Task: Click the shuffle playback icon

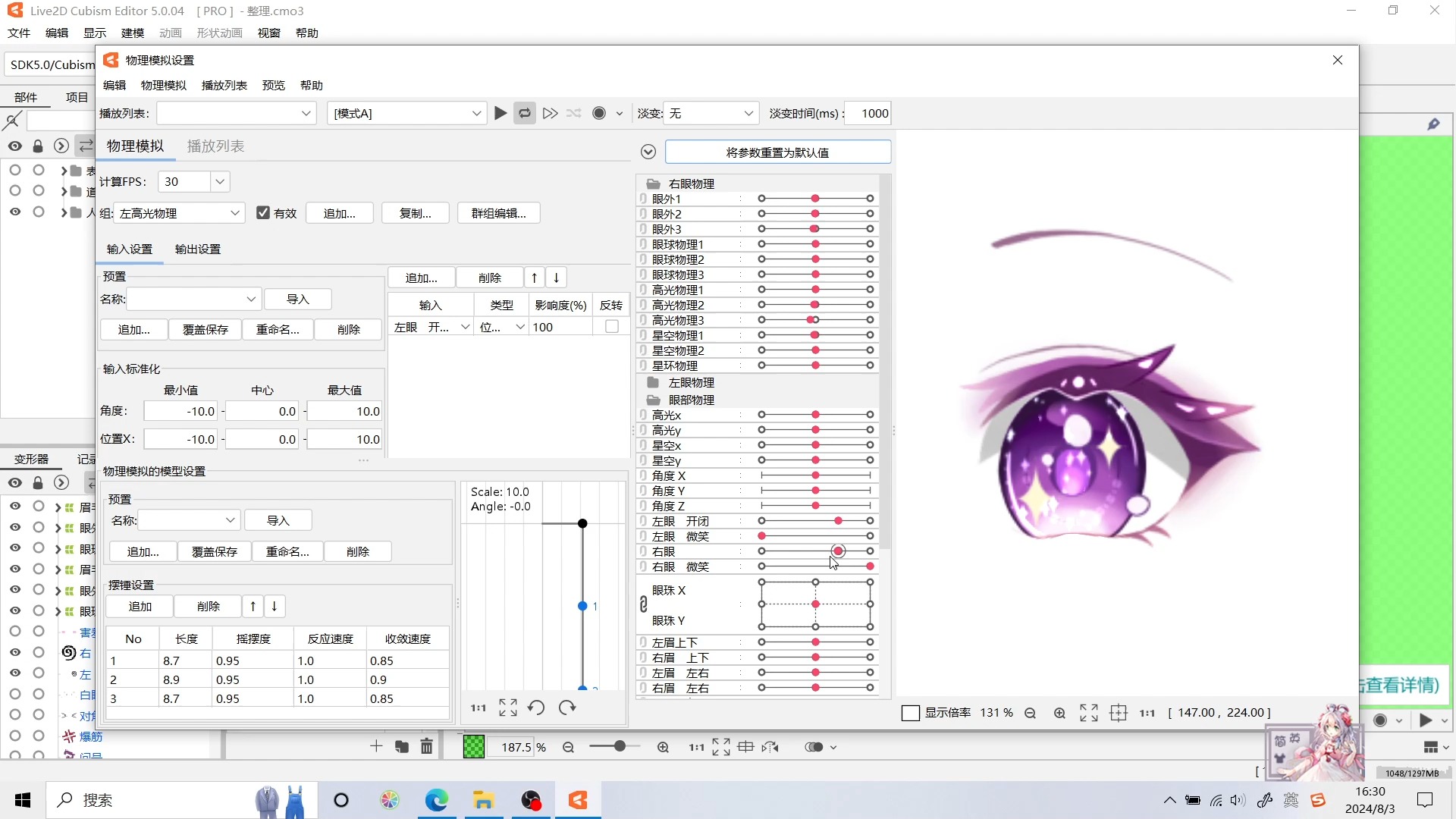Action: click(x=574, y=114)
